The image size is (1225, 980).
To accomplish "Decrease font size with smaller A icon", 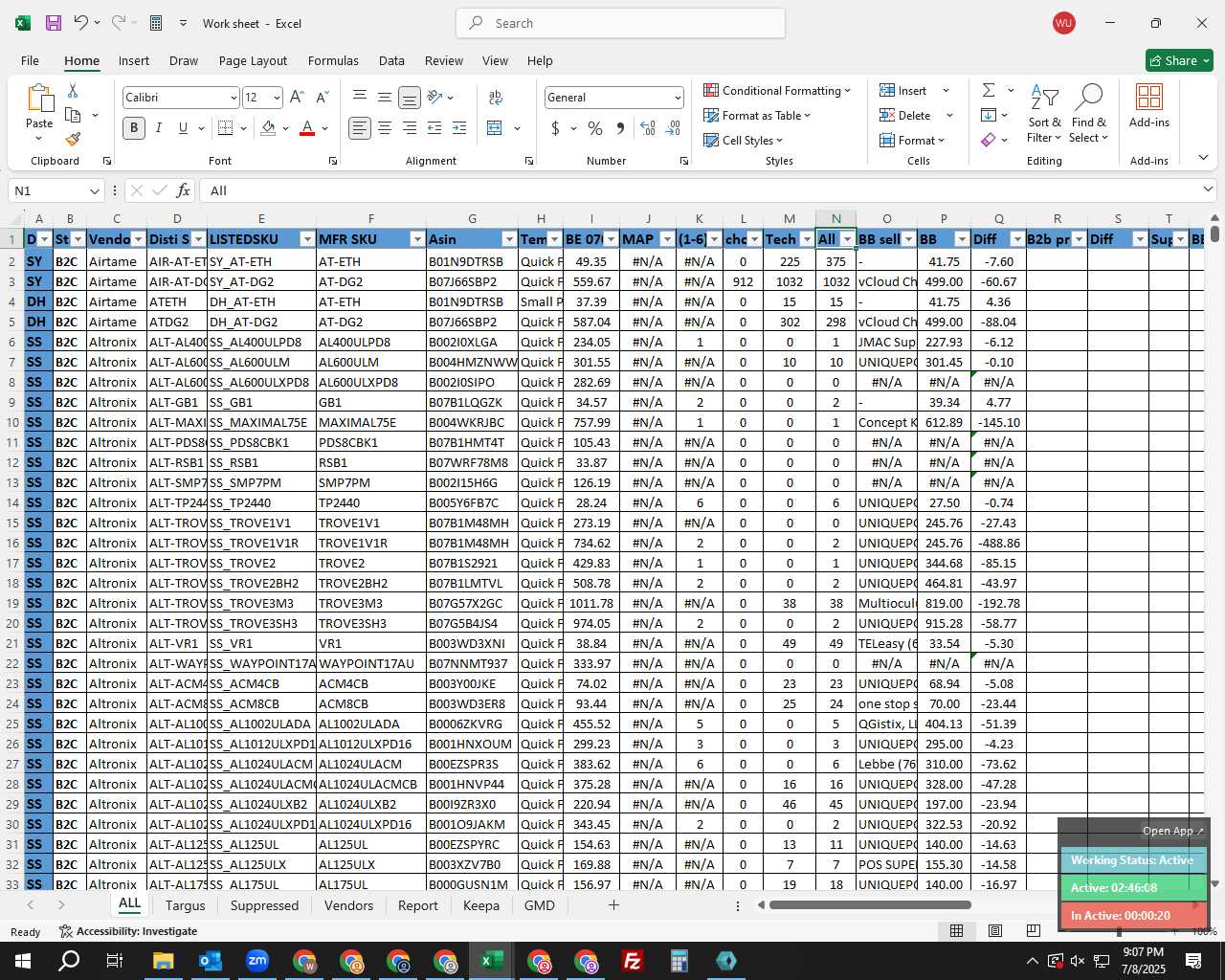I will pos(322,97).
